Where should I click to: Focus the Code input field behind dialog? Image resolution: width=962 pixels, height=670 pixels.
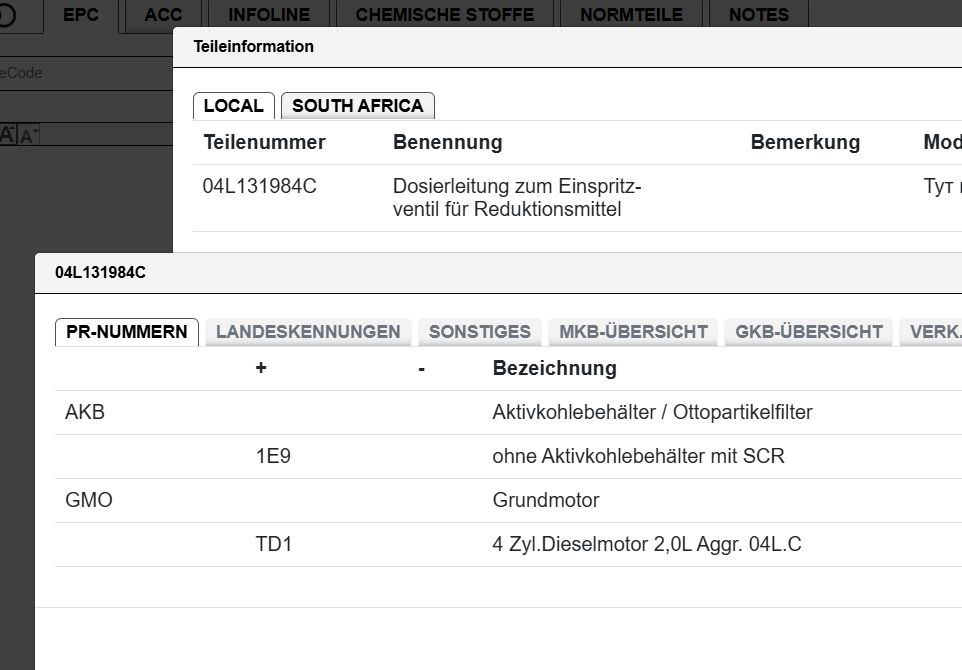[86, 73]
